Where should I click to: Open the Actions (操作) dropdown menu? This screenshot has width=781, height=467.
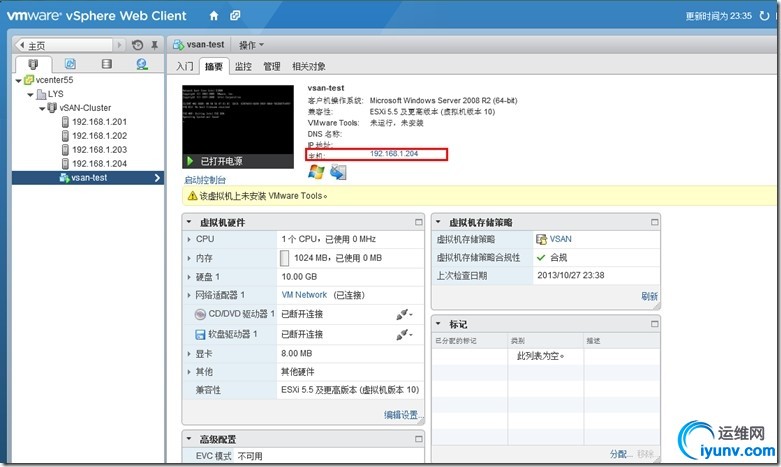tap(252, 45)
